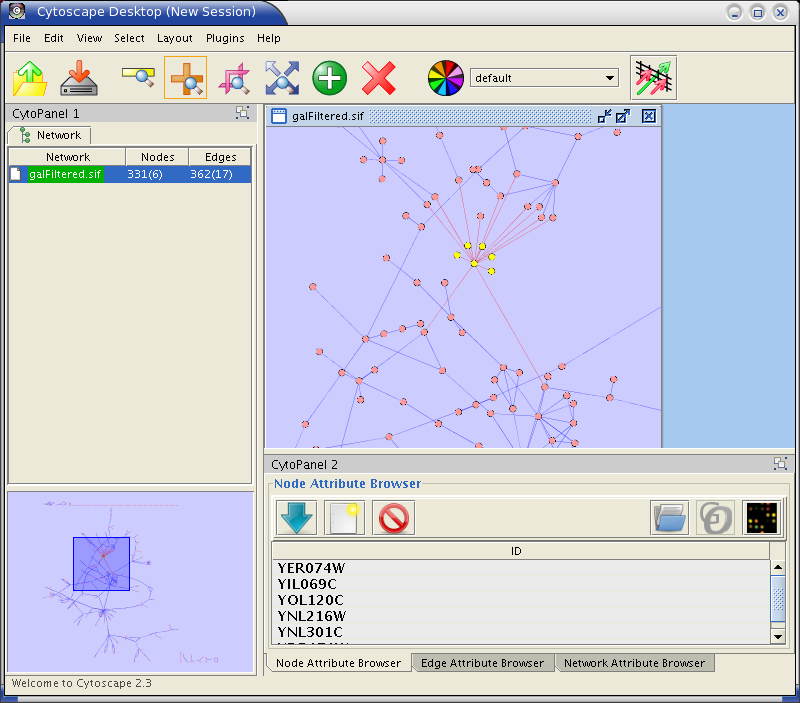The image size is (800, 703).
Task: Switch to the Edge Attribute Browser tab
Action: coord(482,663)
